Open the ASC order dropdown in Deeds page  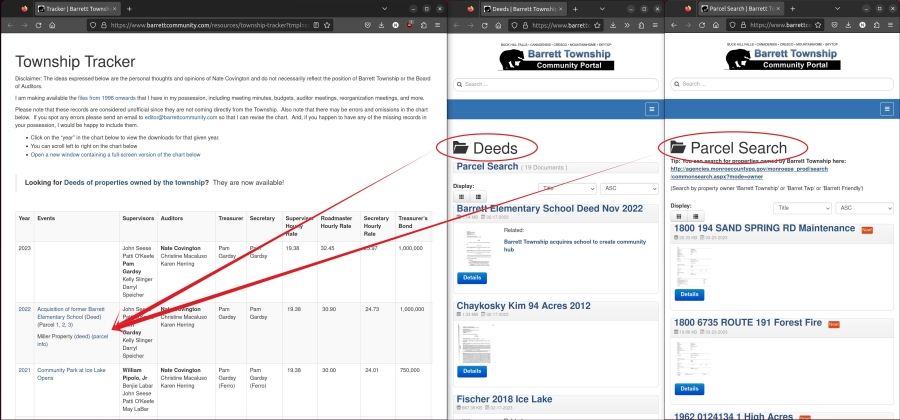tap(629, 188)
